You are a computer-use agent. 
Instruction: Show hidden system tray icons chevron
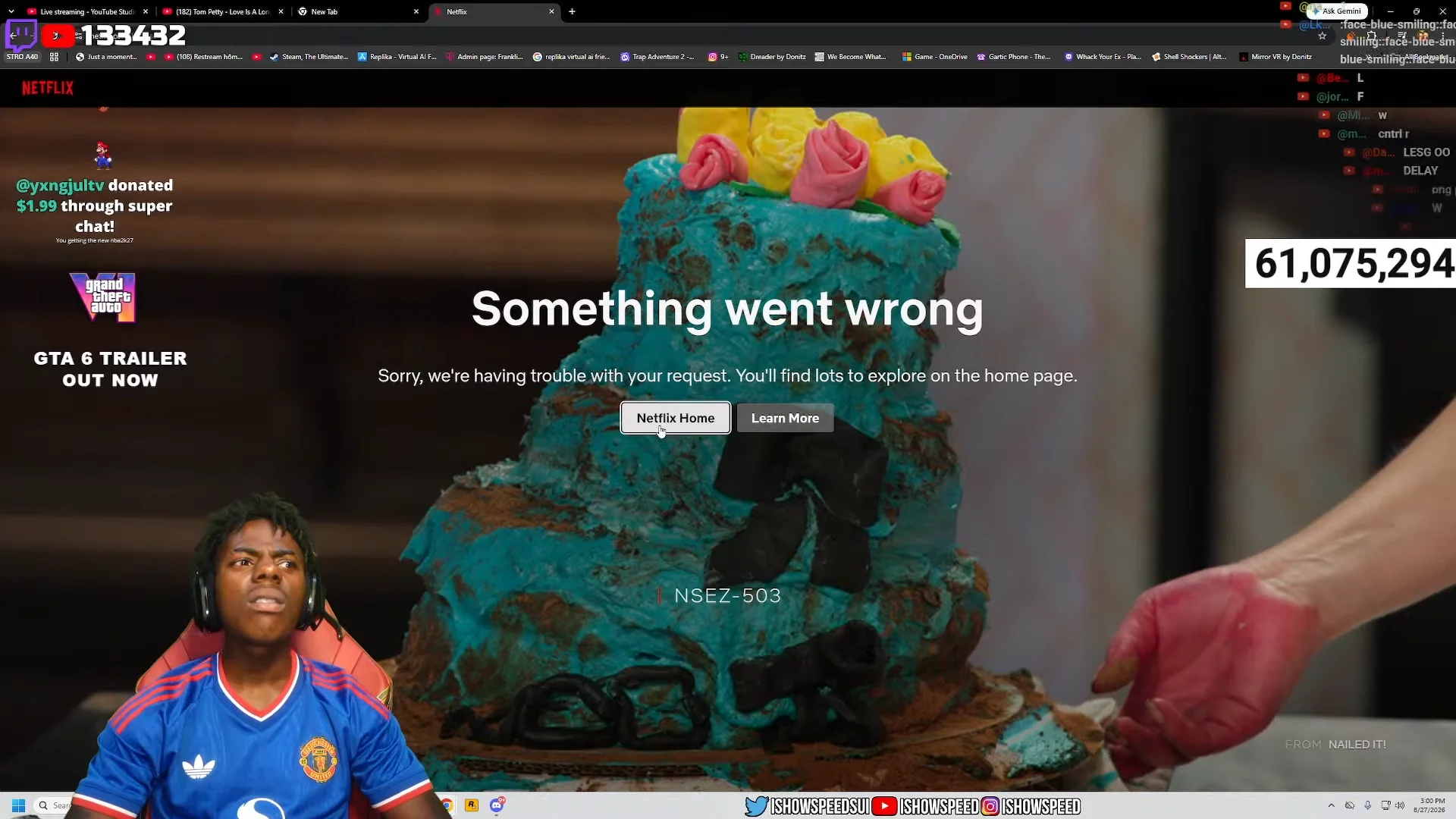(1331, 805)
